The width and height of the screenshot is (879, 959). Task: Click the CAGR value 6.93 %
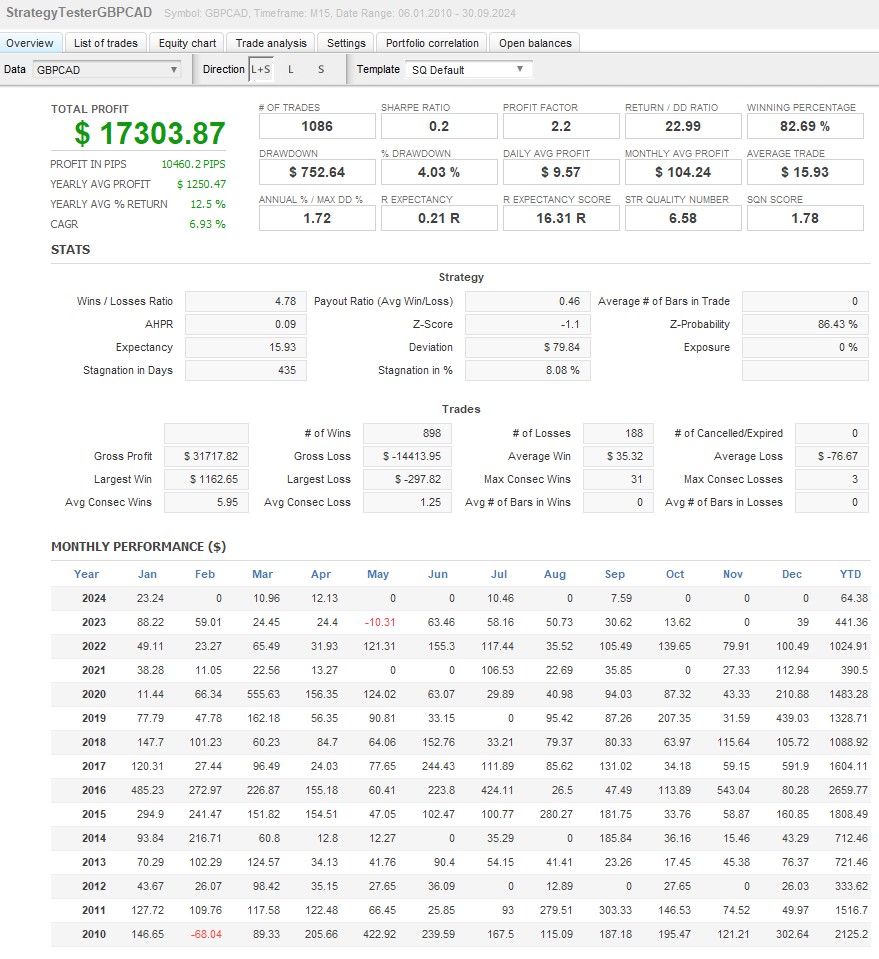(207, 224)
